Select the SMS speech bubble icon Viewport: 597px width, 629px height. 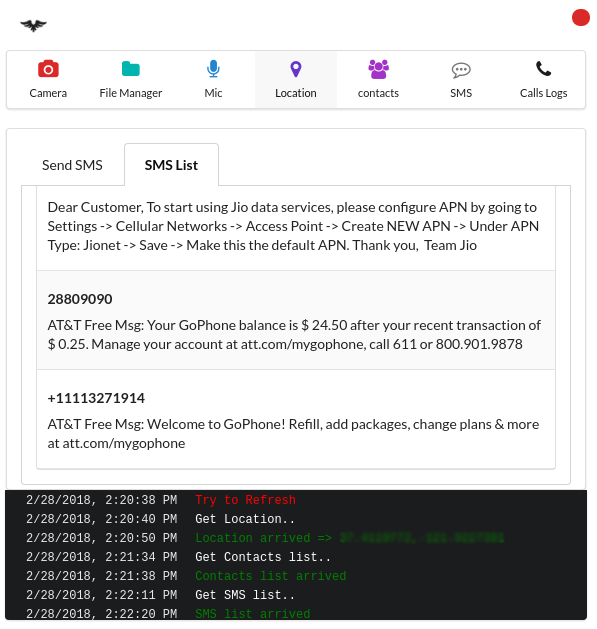tap(461, 70)
